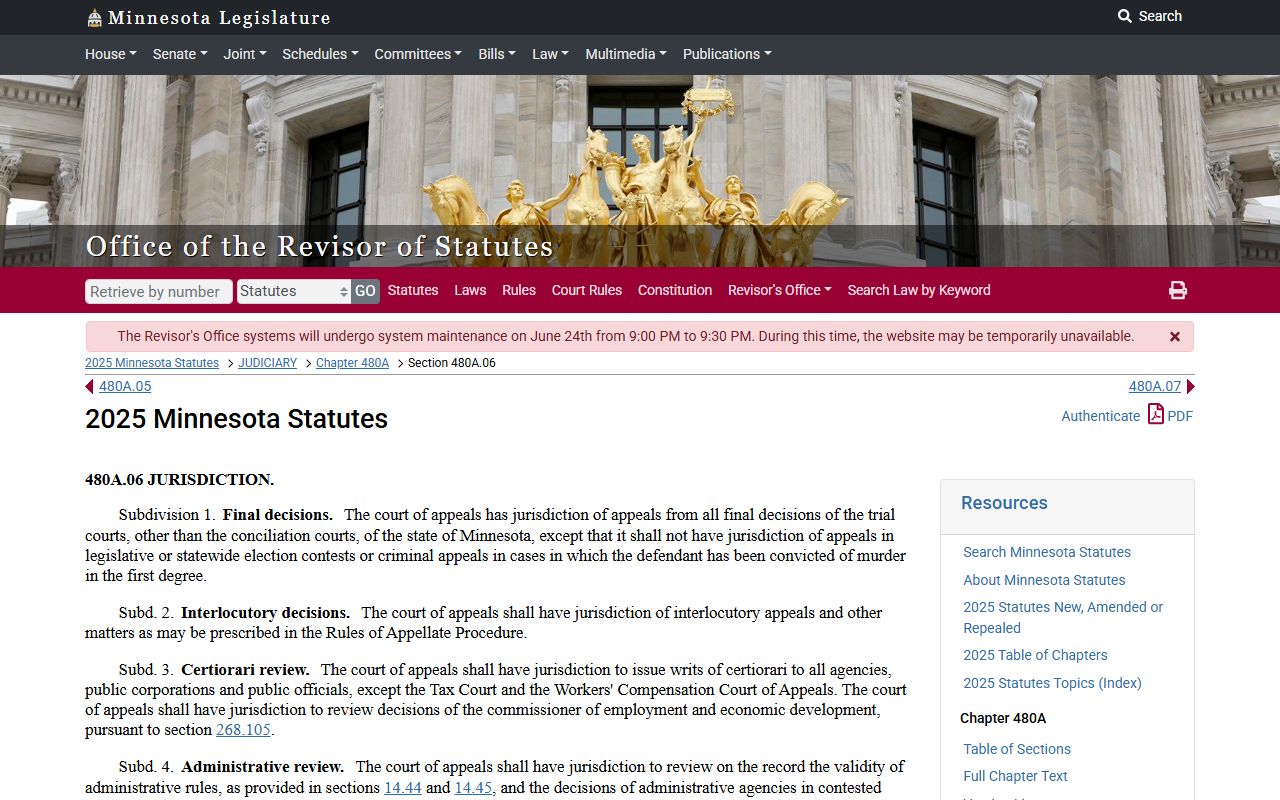
Task: Open the Multimedia dropdown
Action: [626, 54]
